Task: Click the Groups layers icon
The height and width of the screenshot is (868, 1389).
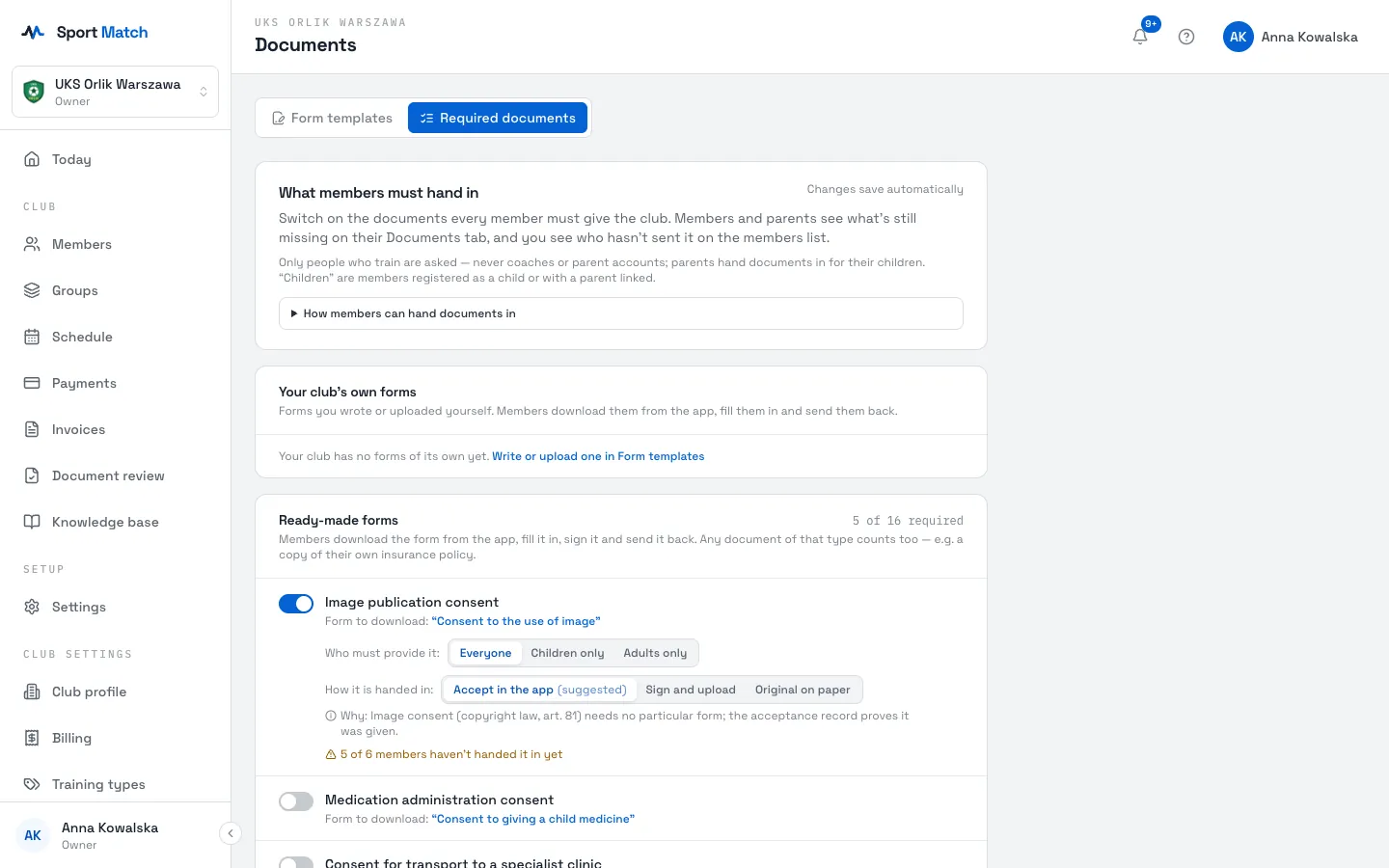Action: point(32,290)
